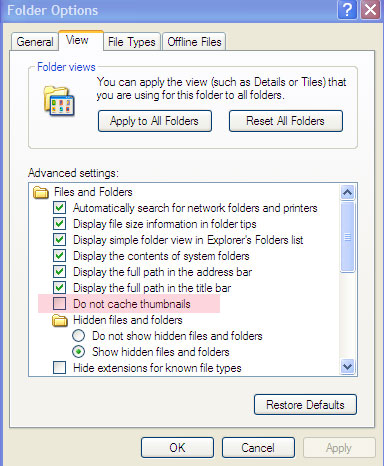Image resolution: width=384 pixels, height=466 pixels.
Task: Click Apply to All Folders button
Action: (155, 121)
